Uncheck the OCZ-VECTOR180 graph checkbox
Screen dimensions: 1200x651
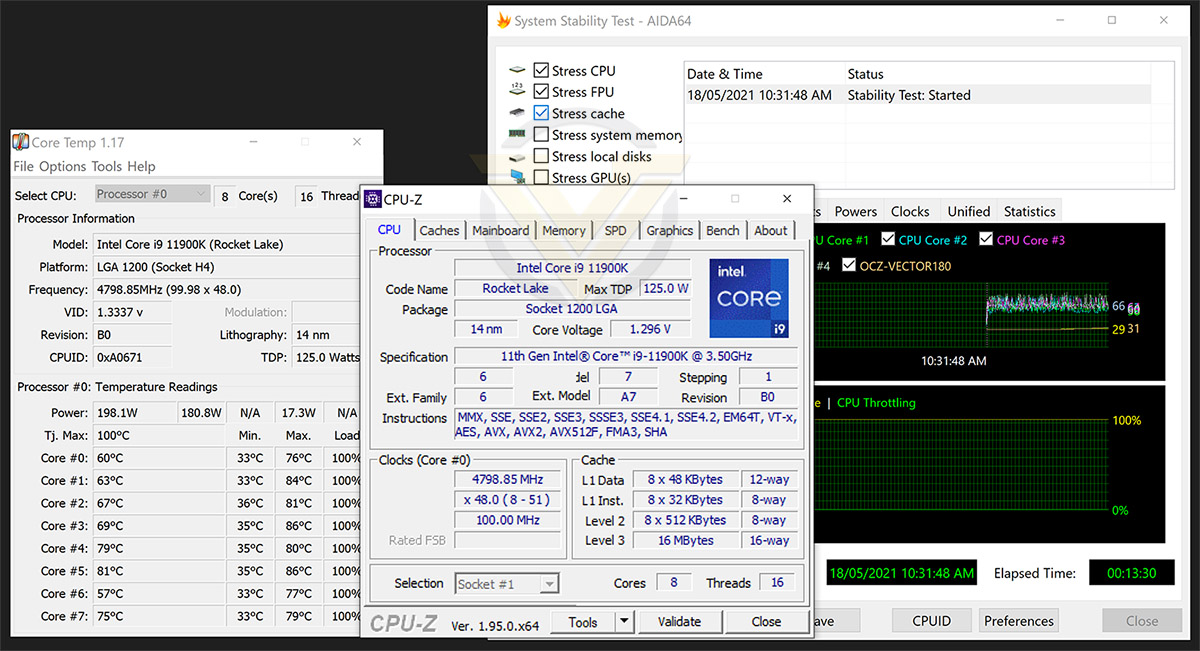(x=849, y=266)
